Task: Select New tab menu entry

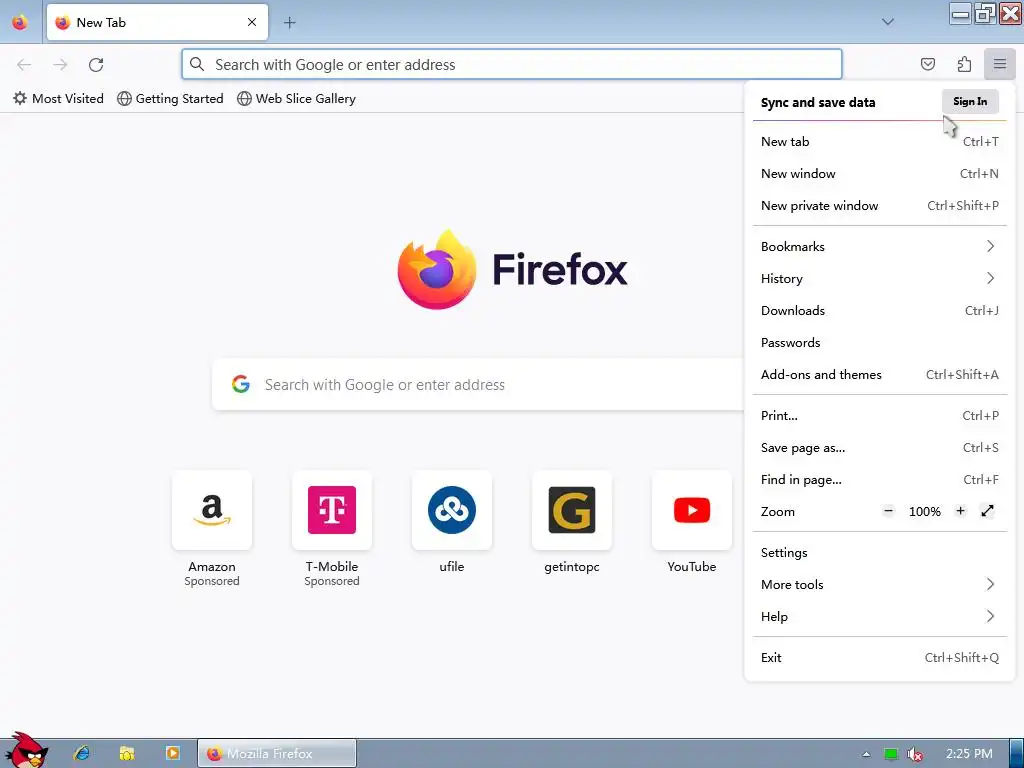Action: tap(879, 142)
